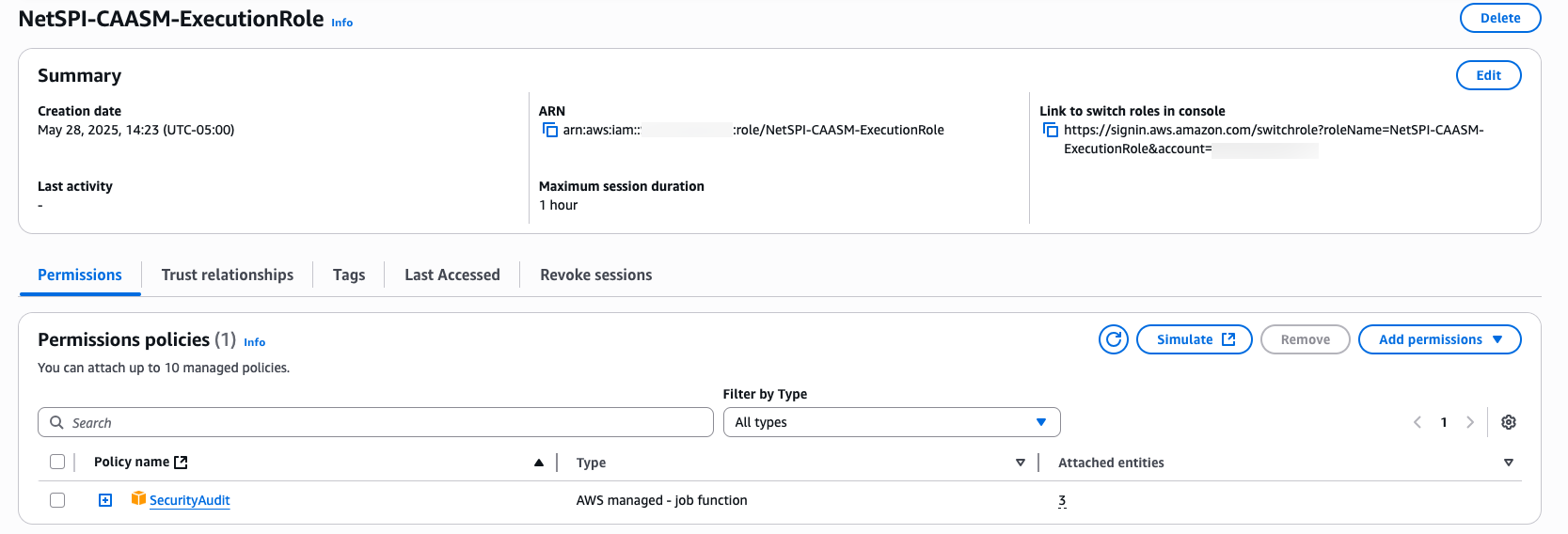This screenshot has height=534, width=1568.
Task: Switch to the Permissions tab
Action: 80,275
